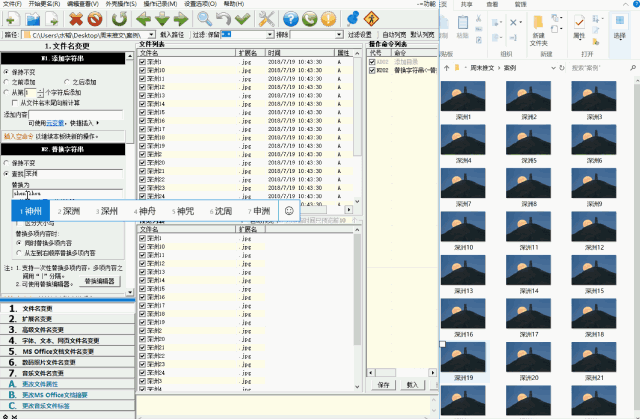
Task: Click the blue question mark help icon
Action: click(290, 19)
